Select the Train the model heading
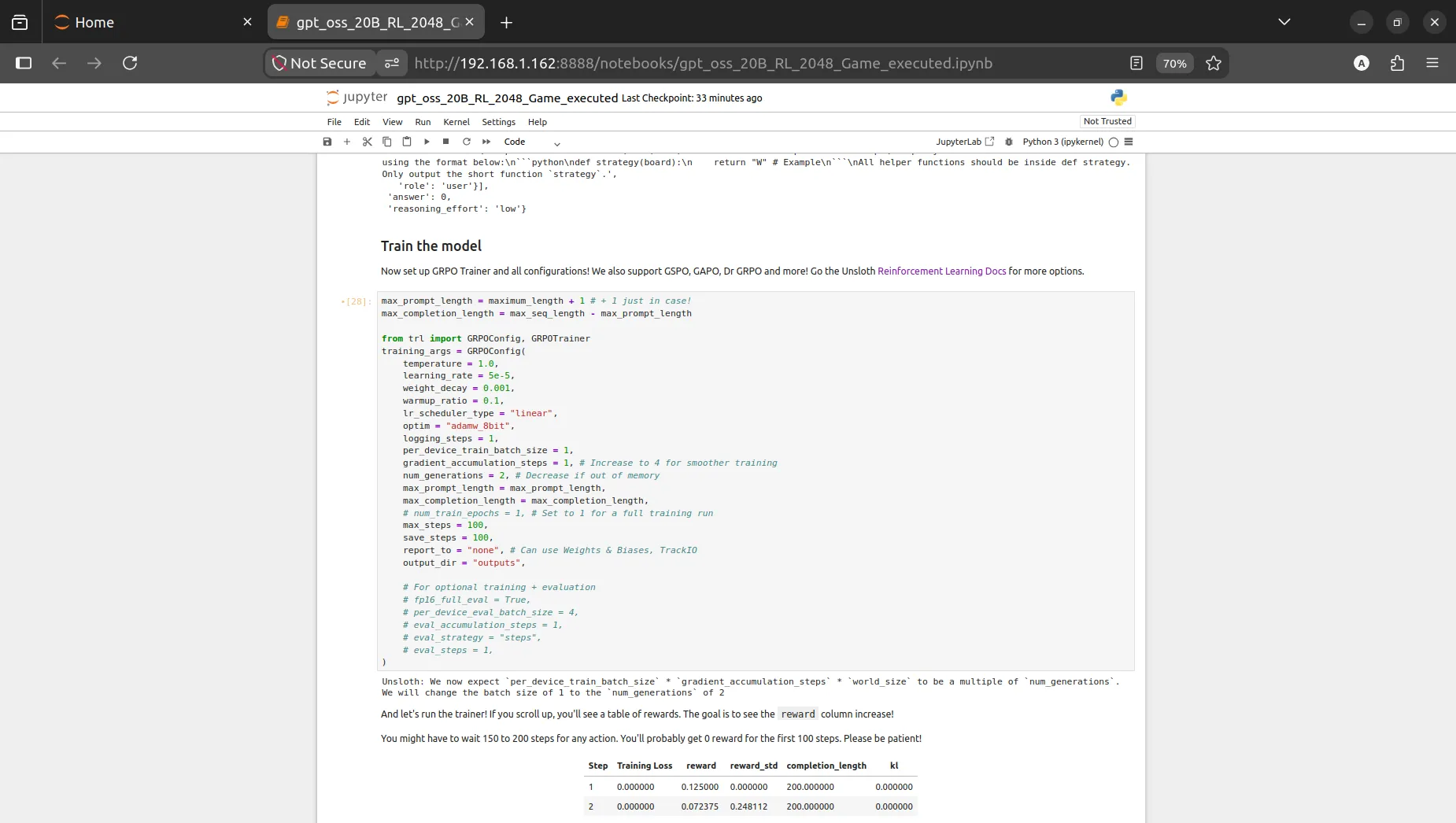 tap(431, 246)
